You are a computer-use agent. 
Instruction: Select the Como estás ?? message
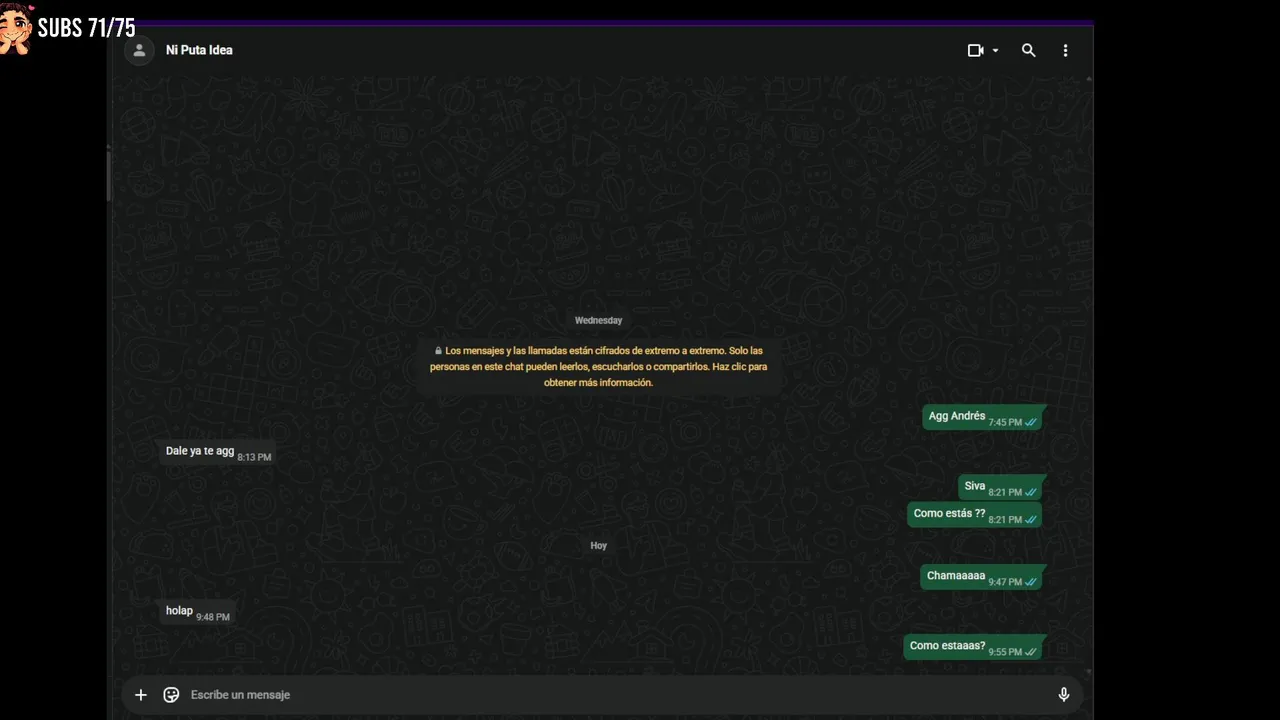[975, 515]
